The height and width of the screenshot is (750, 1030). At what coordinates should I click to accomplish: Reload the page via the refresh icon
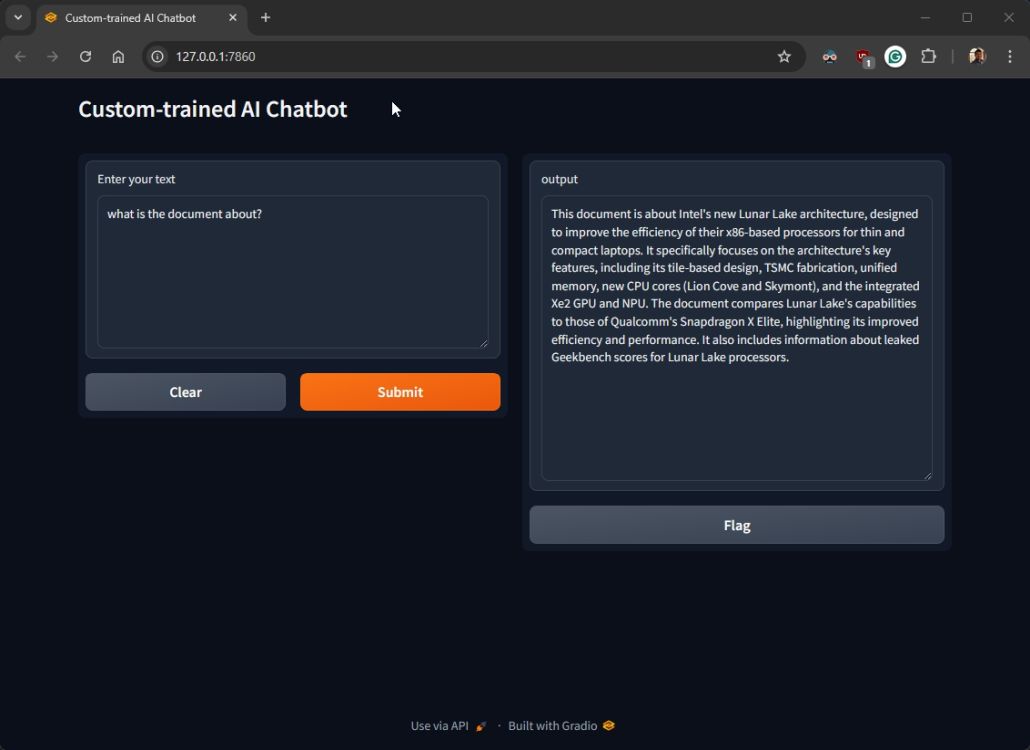click(85, 57)
